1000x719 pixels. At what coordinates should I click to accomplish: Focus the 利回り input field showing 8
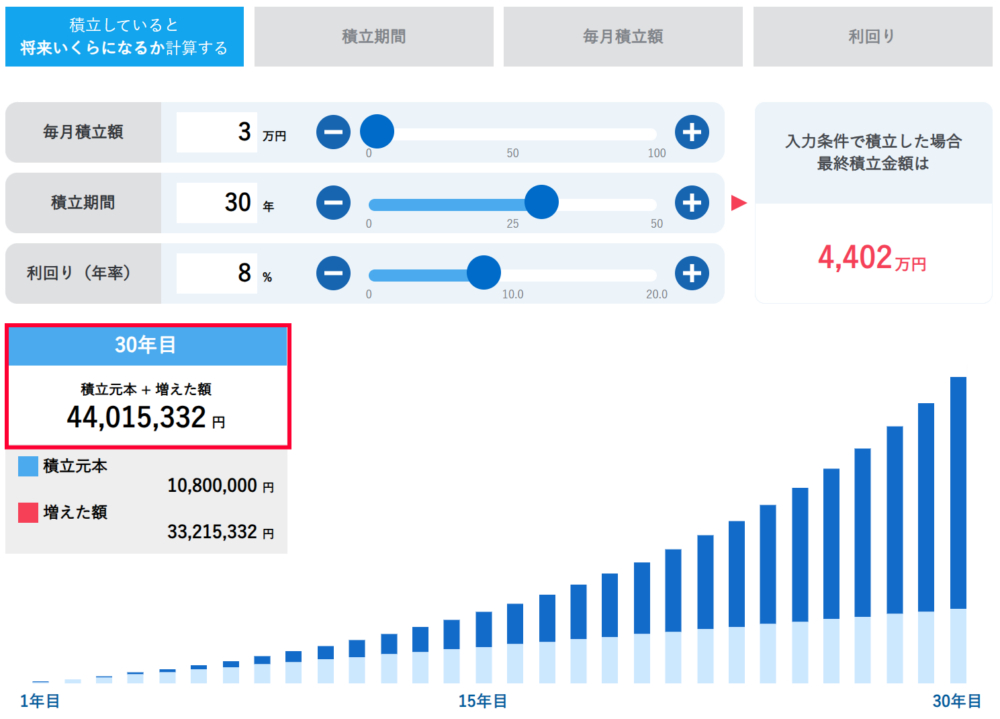tap(216, 273)
